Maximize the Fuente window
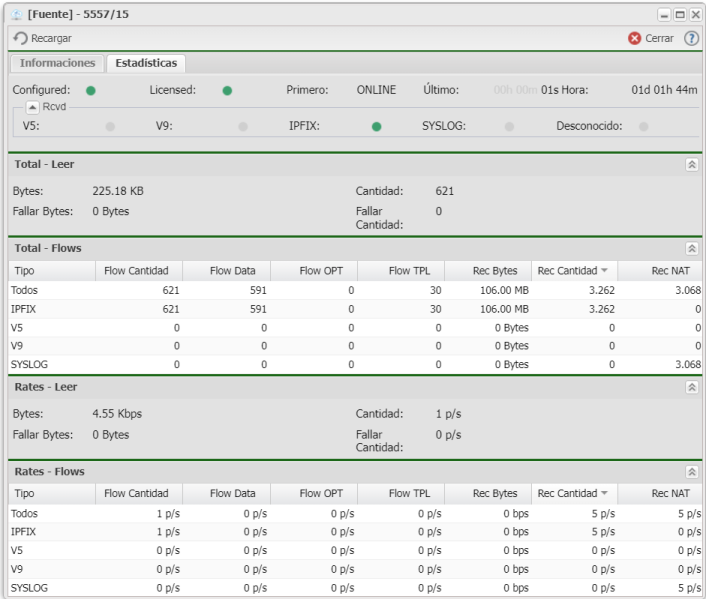Image resolution: width=706 pixels, height=599 pixels. click(679, 14)
